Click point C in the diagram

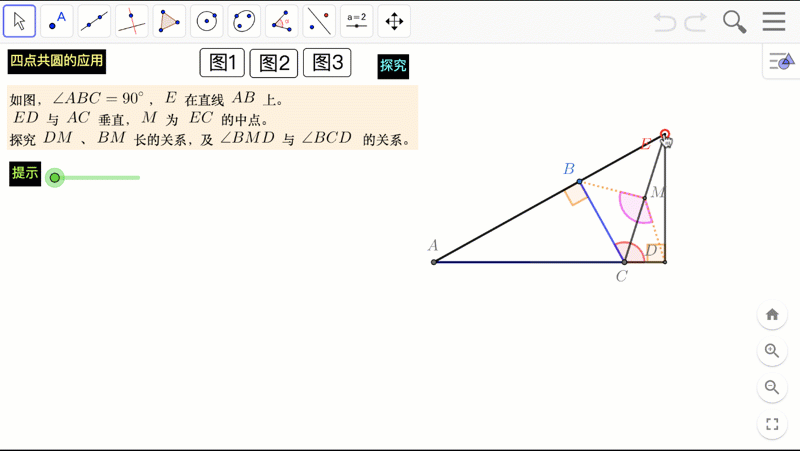pyautogui.click(x=624, y=262)
